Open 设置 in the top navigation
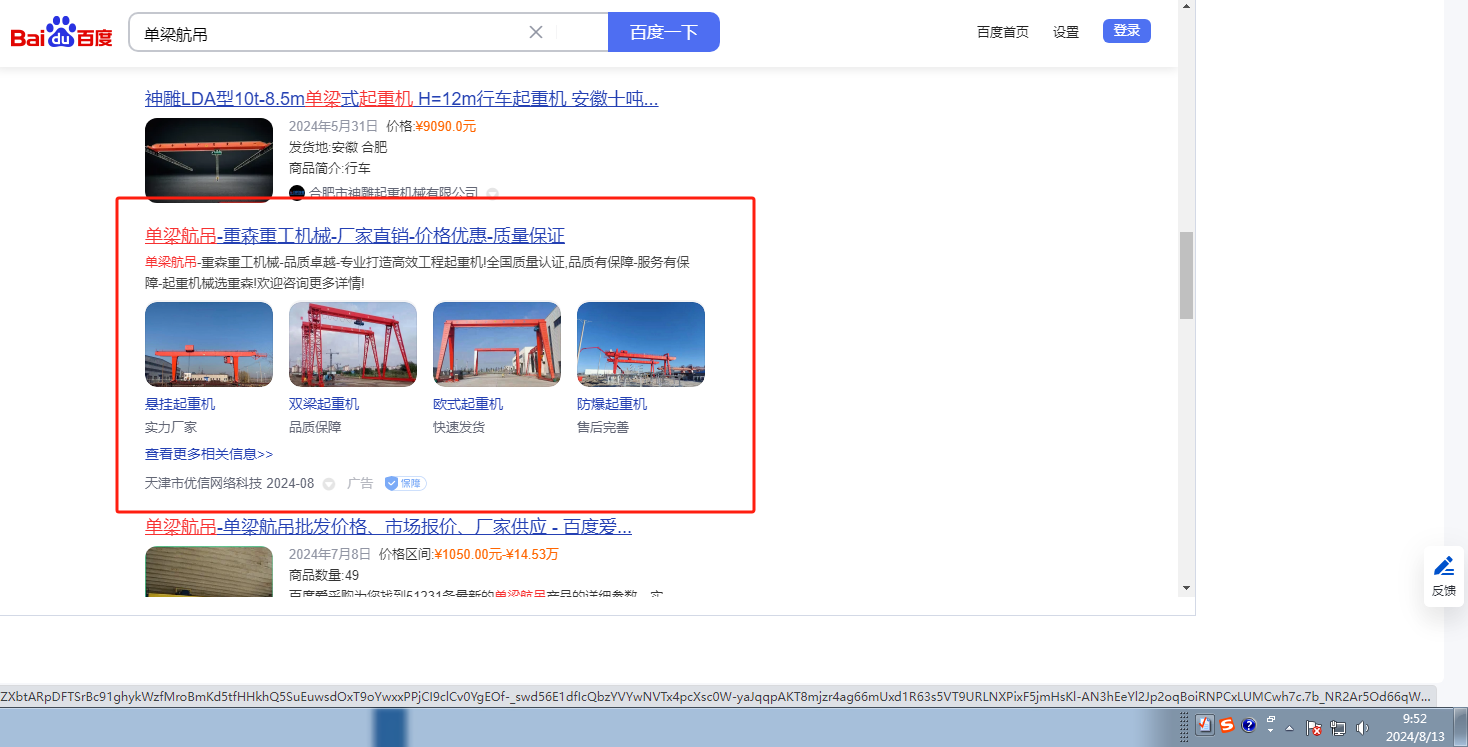This screenshot has height=747, width=1468. pos(1066,32)
